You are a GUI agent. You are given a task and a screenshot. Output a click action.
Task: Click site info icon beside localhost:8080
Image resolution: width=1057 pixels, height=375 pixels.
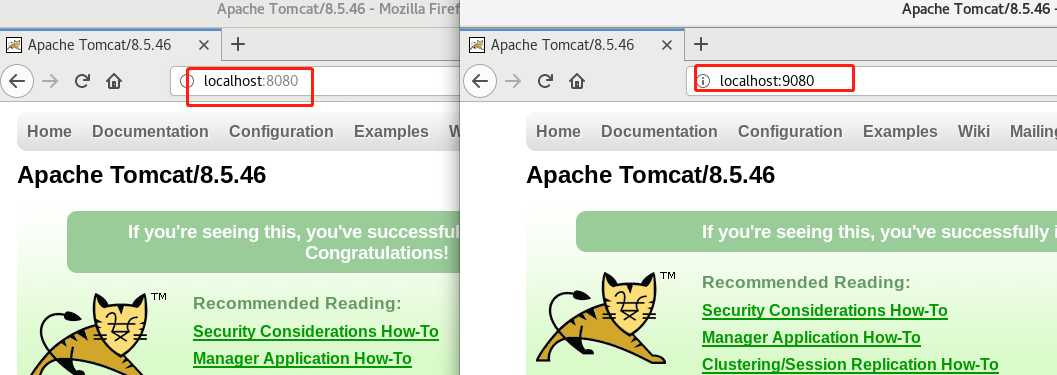click(x=188, y=82)
